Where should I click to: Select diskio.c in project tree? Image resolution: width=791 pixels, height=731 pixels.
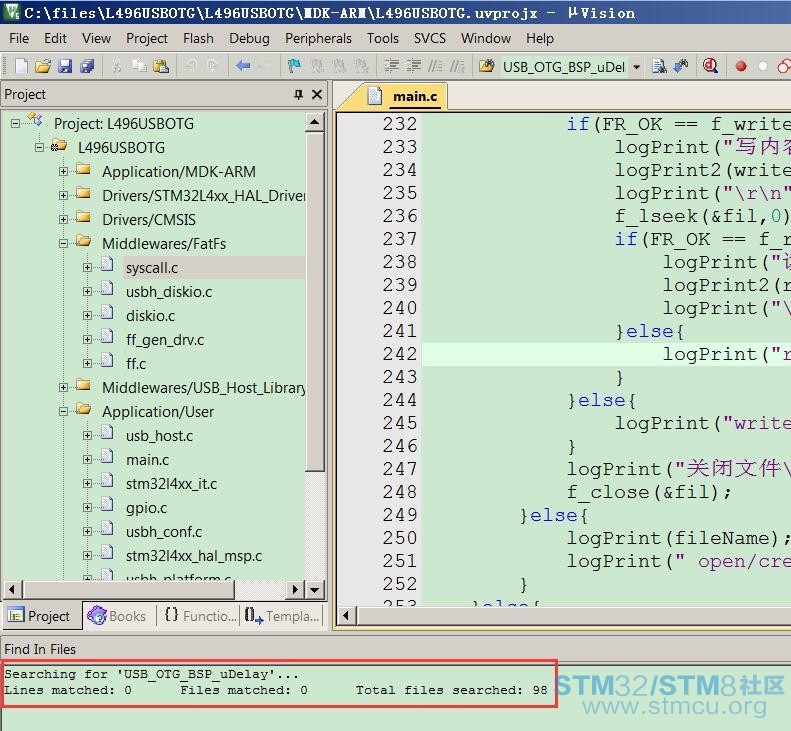150,316
